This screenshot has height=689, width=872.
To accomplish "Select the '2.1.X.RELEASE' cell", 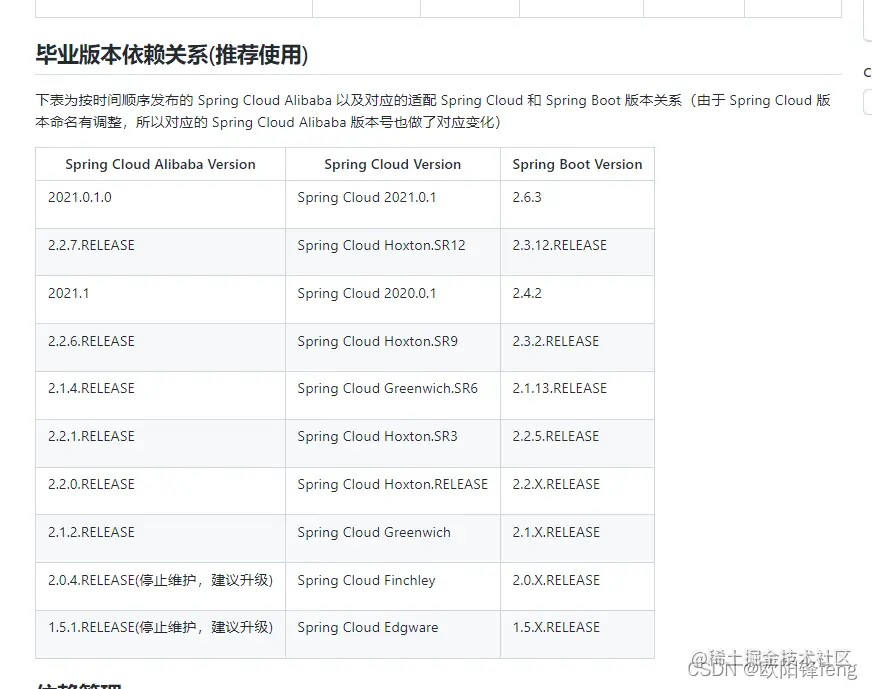I will (577, 539).
